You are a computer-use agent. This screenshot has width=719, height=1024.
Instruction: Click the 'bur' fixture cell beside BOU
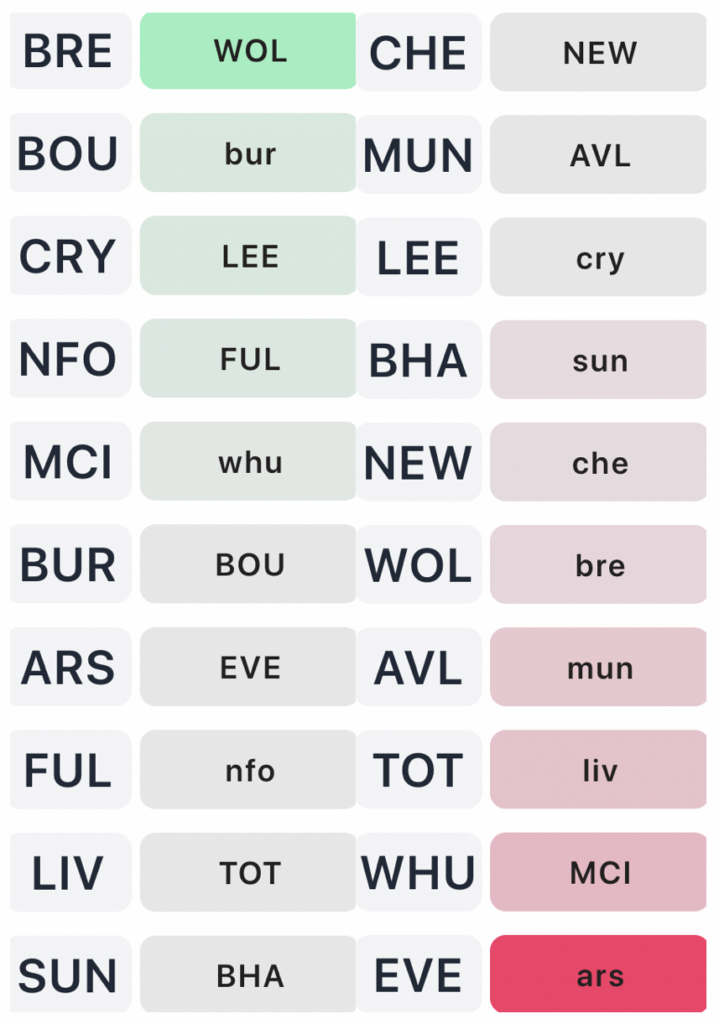click(248, 154)
